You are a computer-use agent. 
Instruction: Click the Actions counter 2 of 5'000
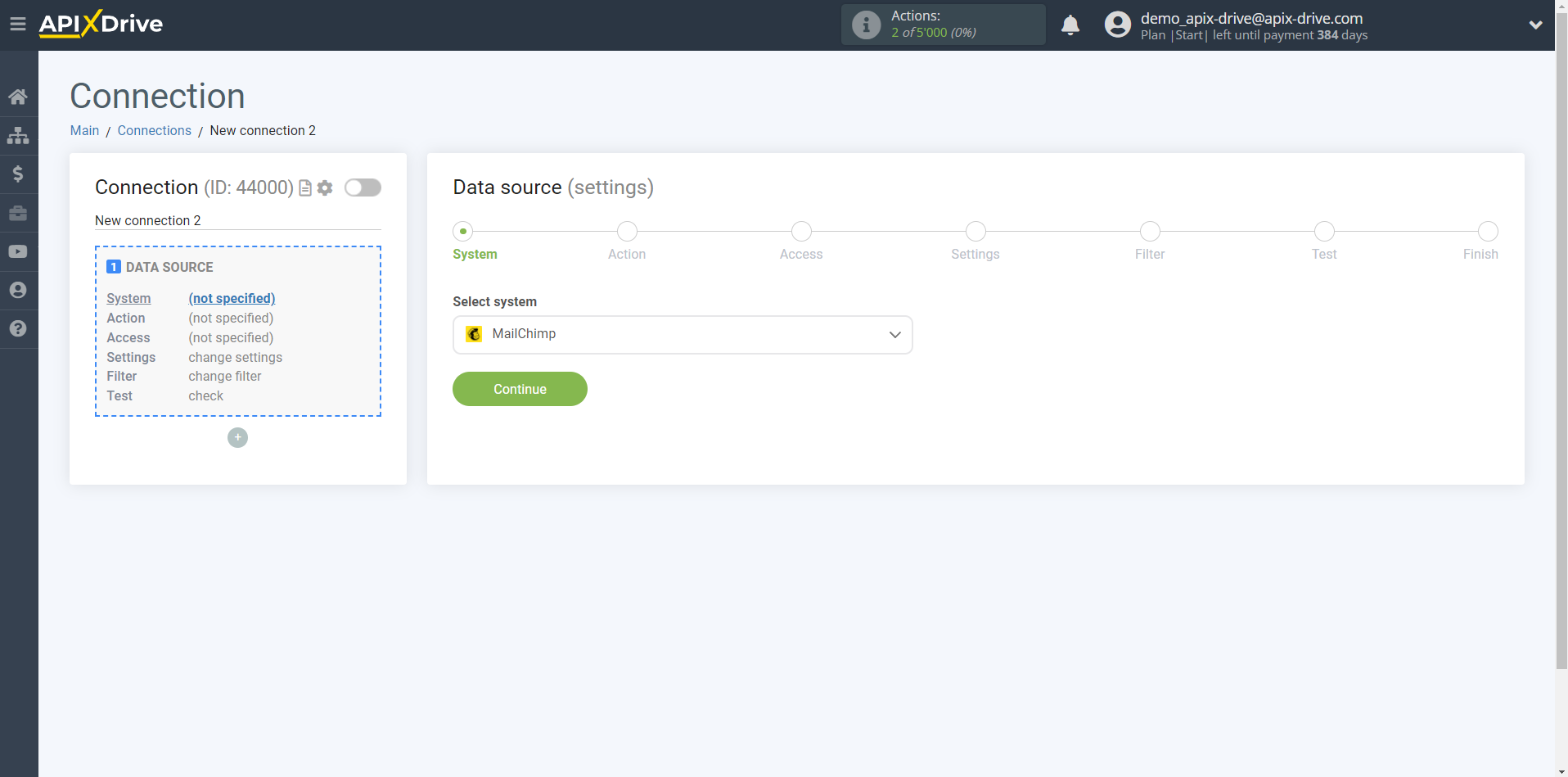tap(934, 33)
